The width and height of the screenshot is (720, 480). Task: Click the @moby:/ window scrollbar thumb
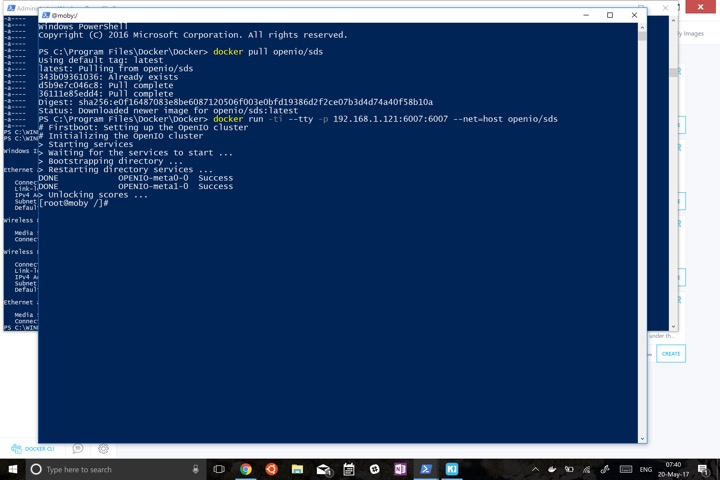(642, 36)
